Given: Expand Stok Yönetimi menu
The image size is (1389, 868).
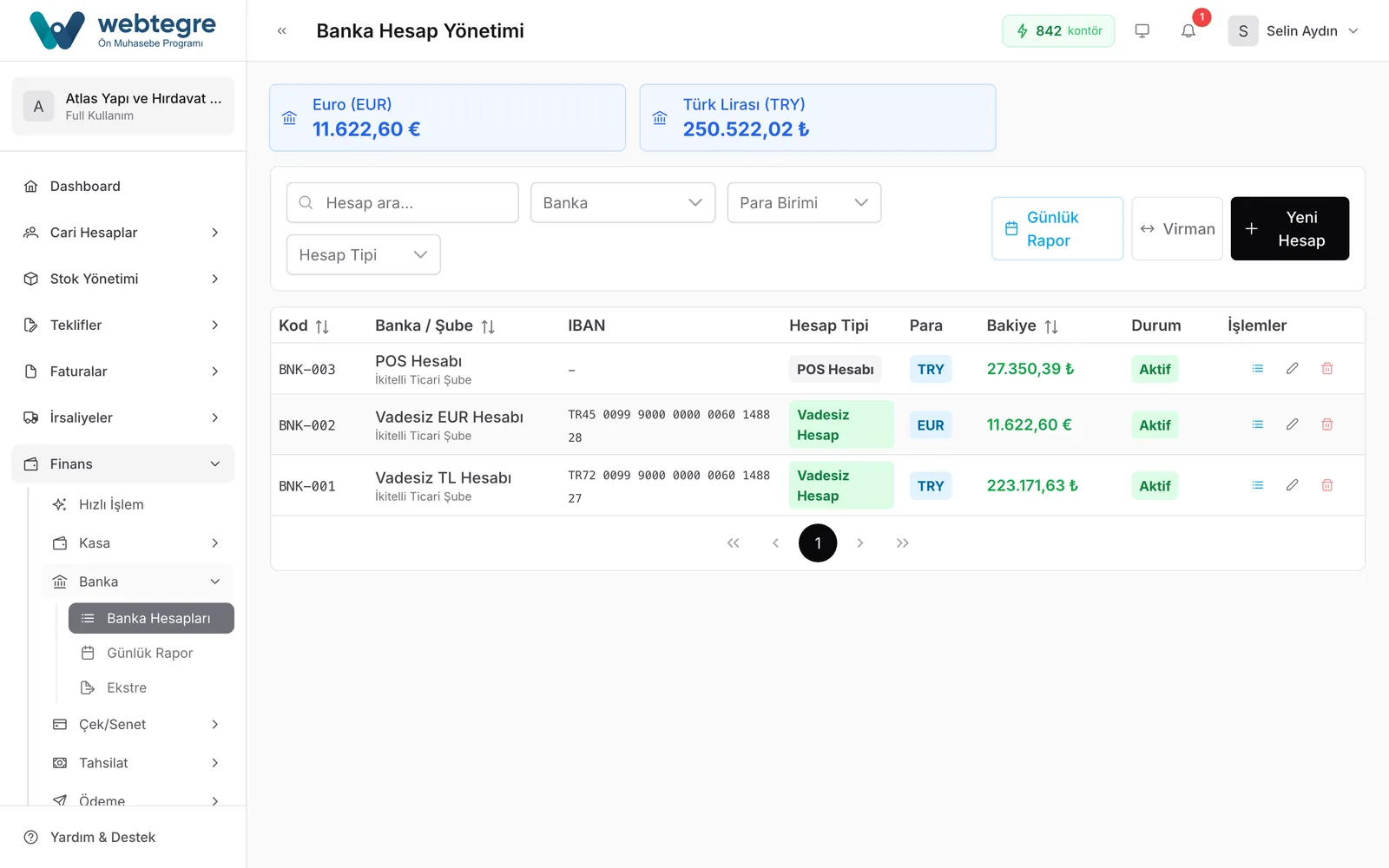Looking at the screenshot, I should click(123, 279).
